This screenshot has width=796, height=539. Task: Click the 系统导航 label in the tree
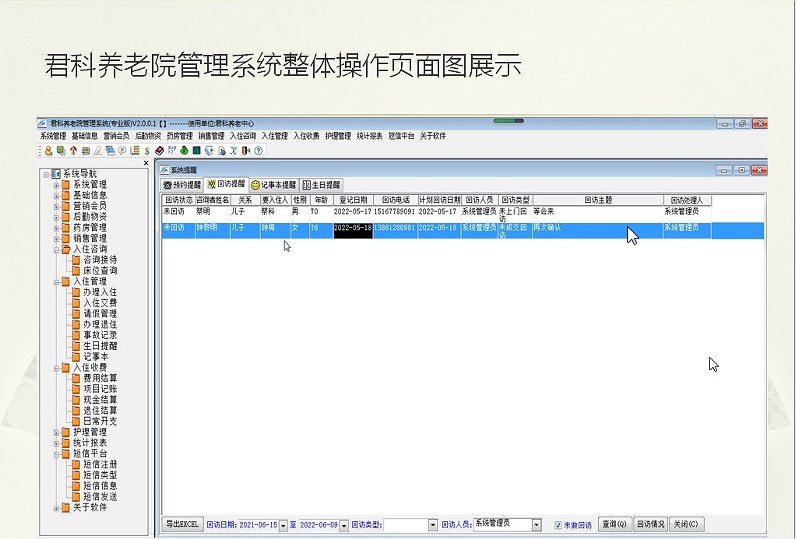click(80, 174)
